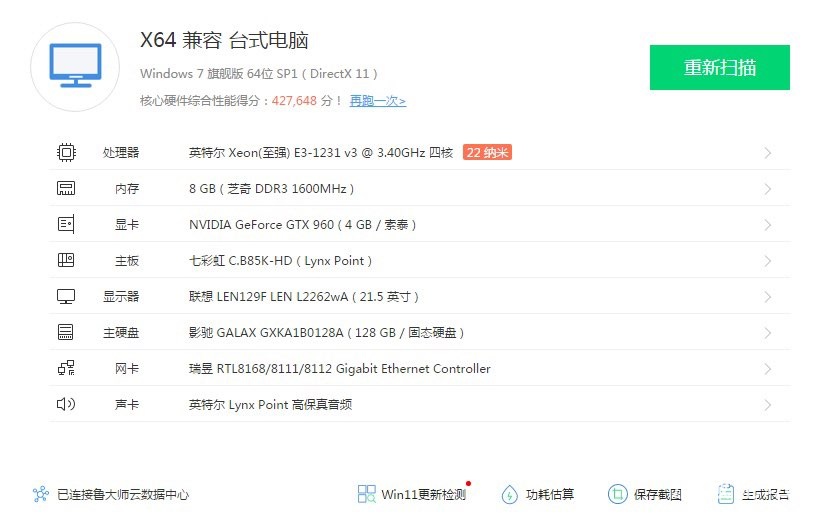Click the power estimate droplet icon
This screenshot has width=820, height=530.
tap(509, 494)
